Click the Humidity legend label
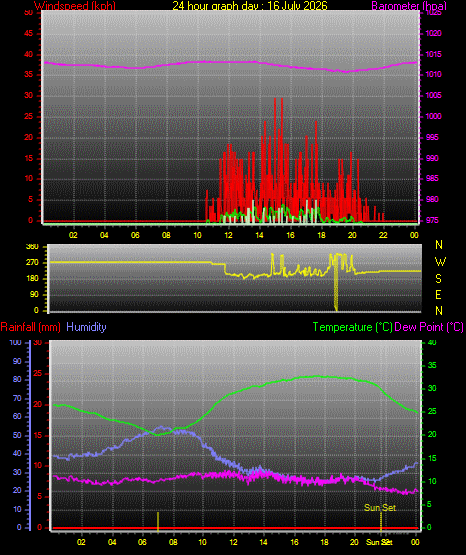Image resolution: width=466 pixels, height=555 pixels. tap(86, 326)
